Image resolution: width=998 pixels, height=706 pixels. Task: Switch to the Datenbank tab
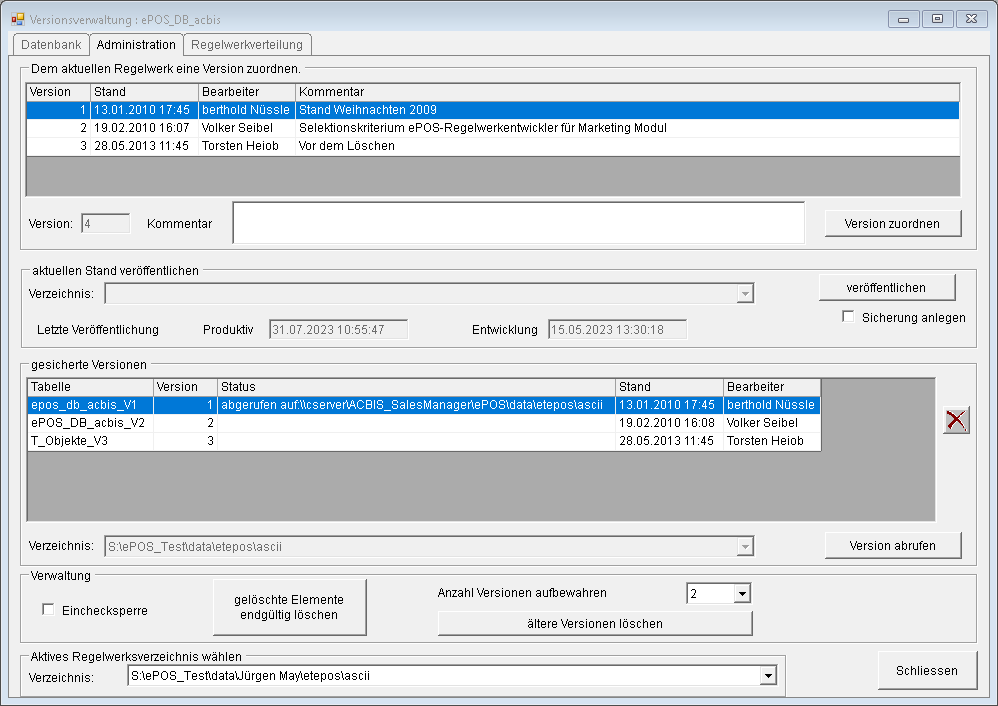click(x=51, y=45)
